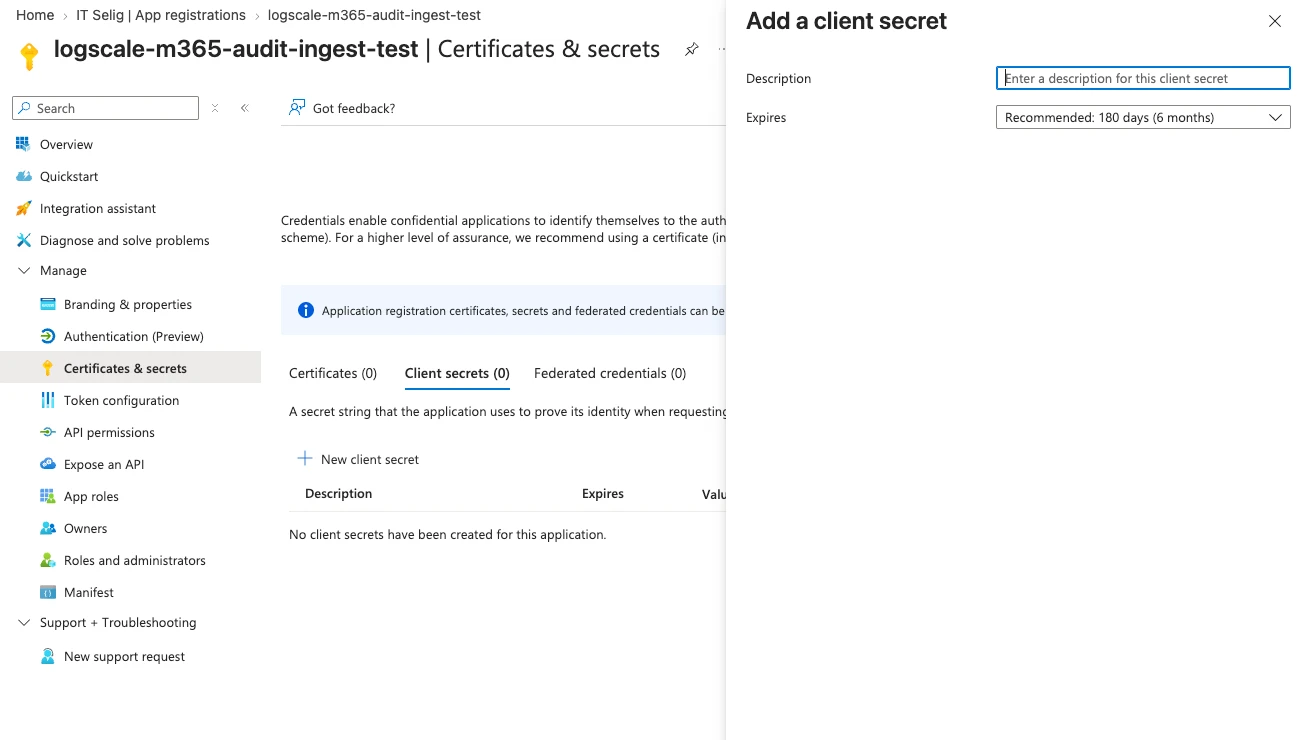Open Integration assistant in sidebar

[98, 208]
